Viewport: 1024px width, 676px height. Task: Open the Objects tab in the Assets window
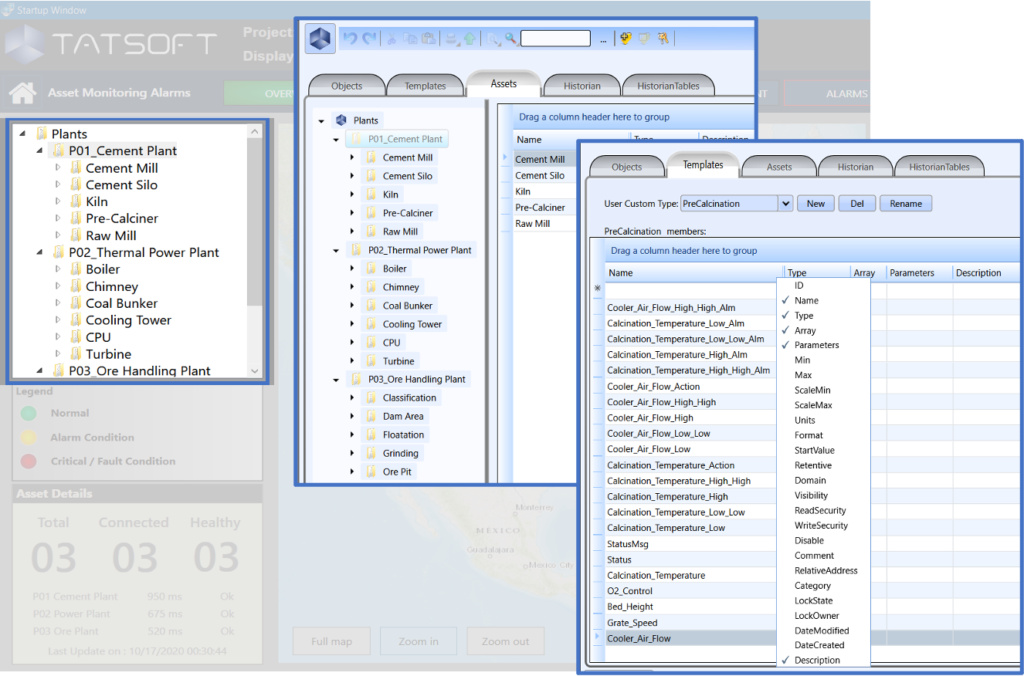(x=347, y=86)
